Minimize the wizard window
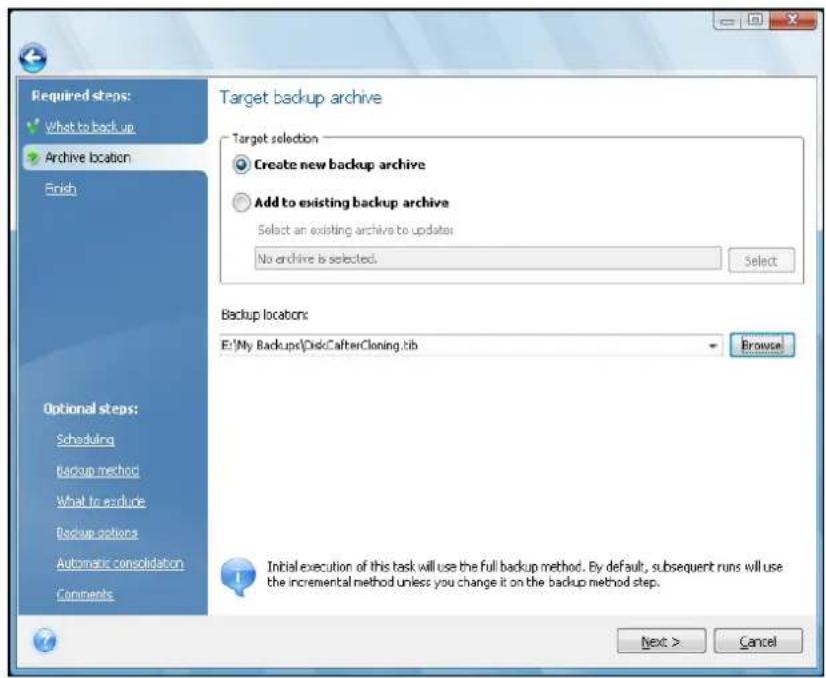 [x=728, y=21]
